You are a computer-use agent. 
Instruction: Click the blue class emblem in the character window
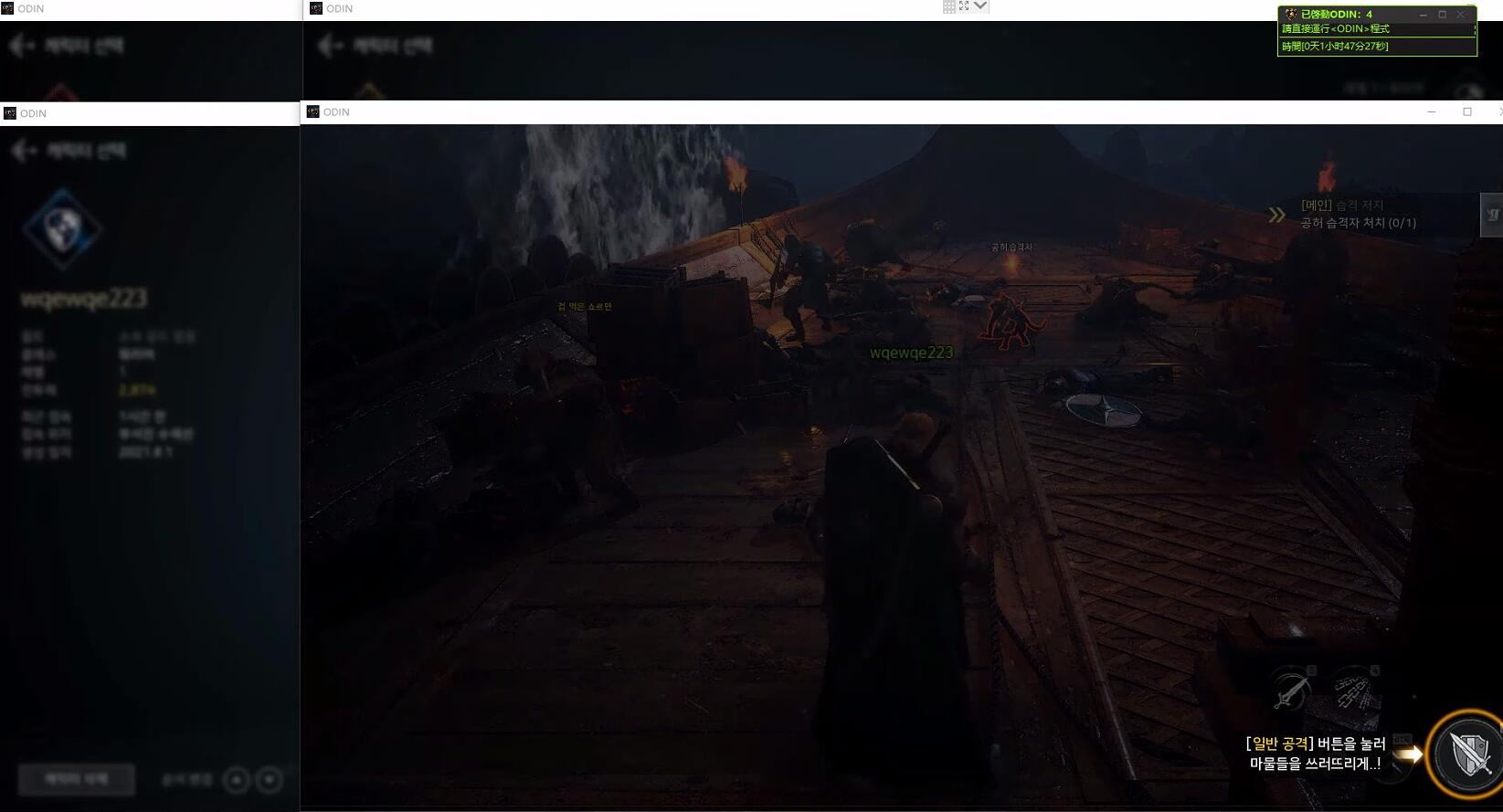(62, 228)
